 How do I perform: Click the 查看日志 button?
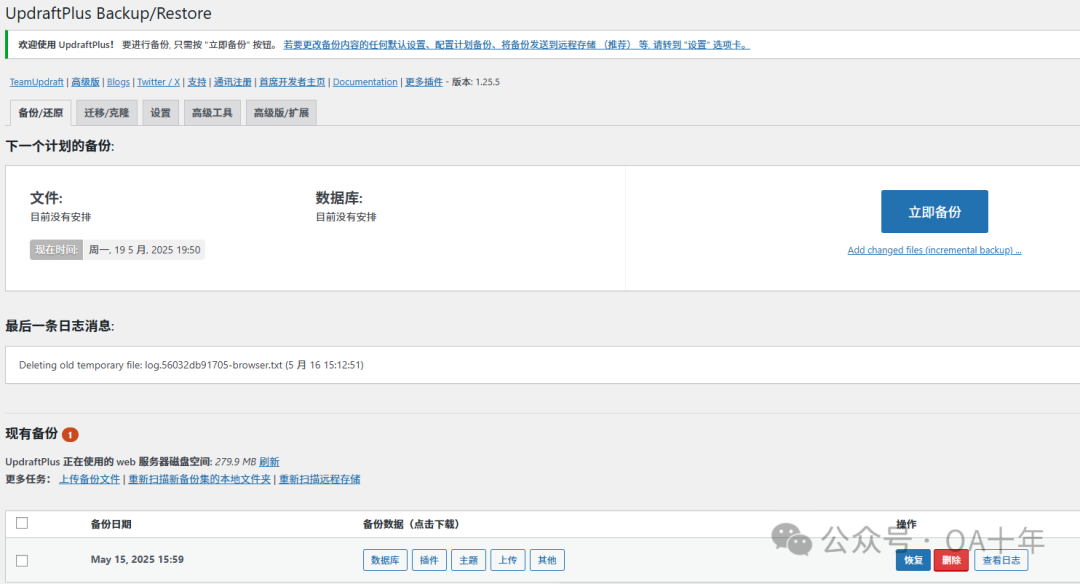[x=1001, y=560]
